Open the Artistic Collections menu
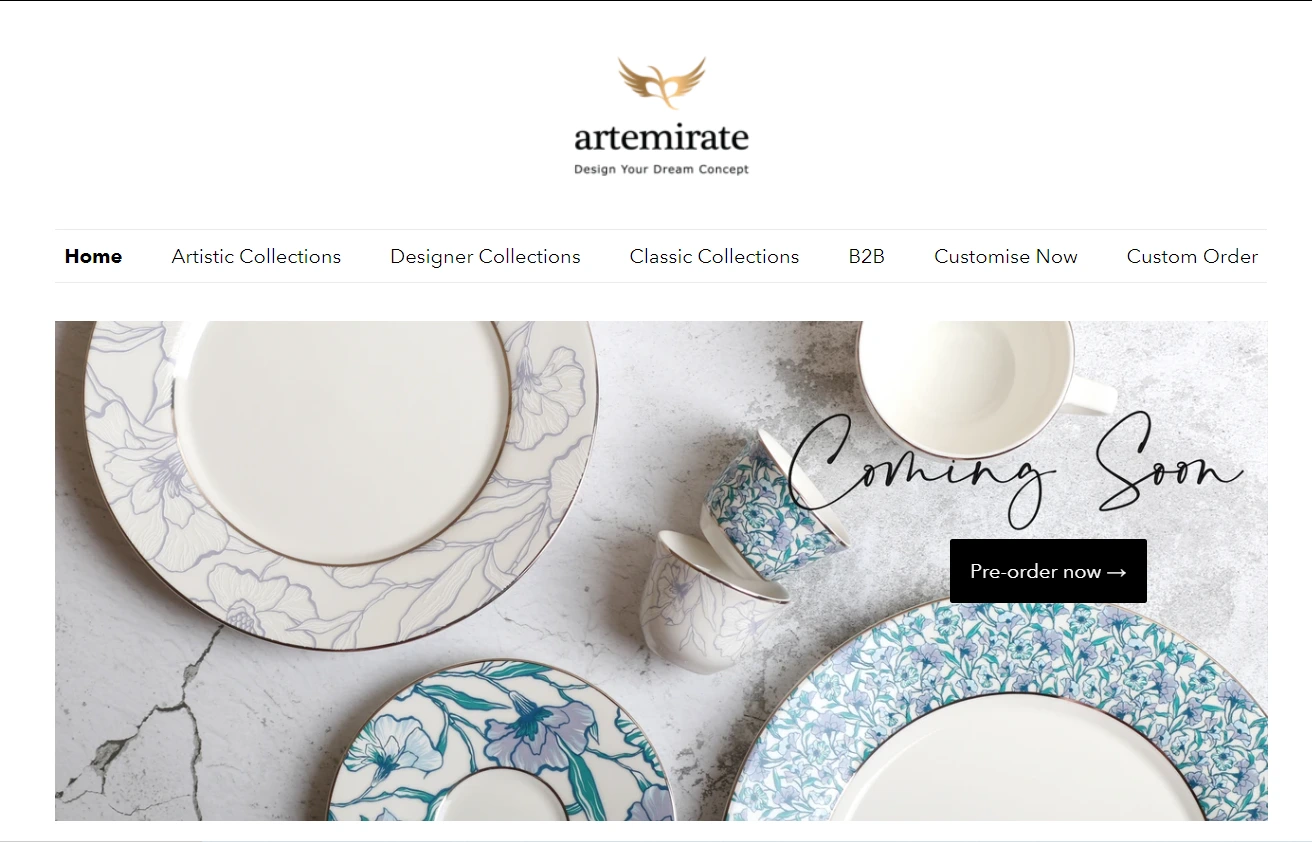Screen dimensions: 1312x842 256,256
